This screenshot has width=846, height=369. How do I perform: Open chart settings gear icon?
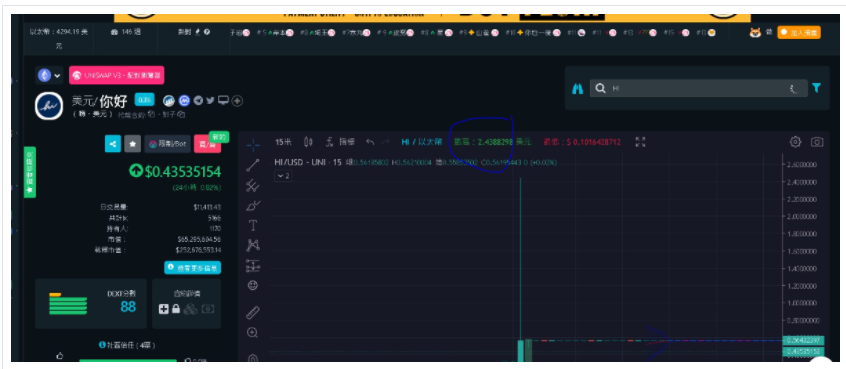[795, 142]
